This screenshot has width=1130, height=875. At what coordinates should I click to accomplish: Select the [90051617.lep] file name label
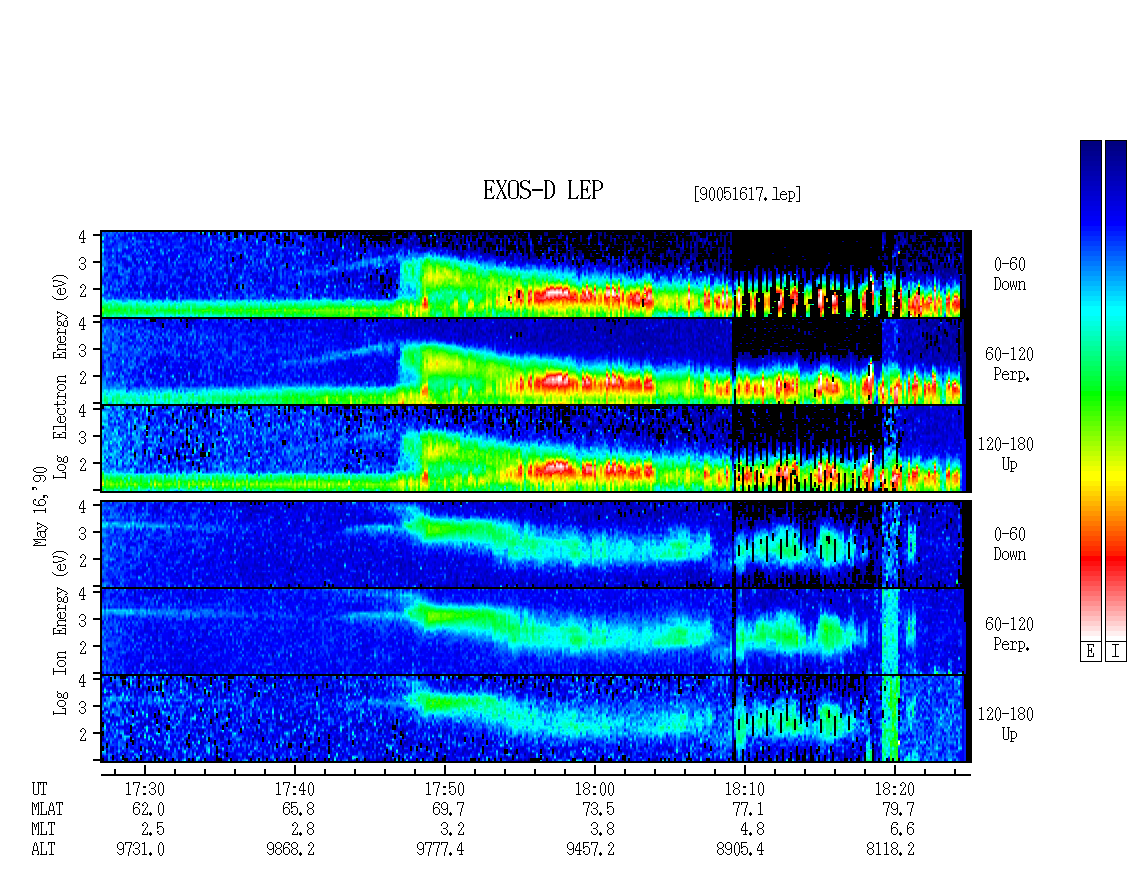point(747,194)
